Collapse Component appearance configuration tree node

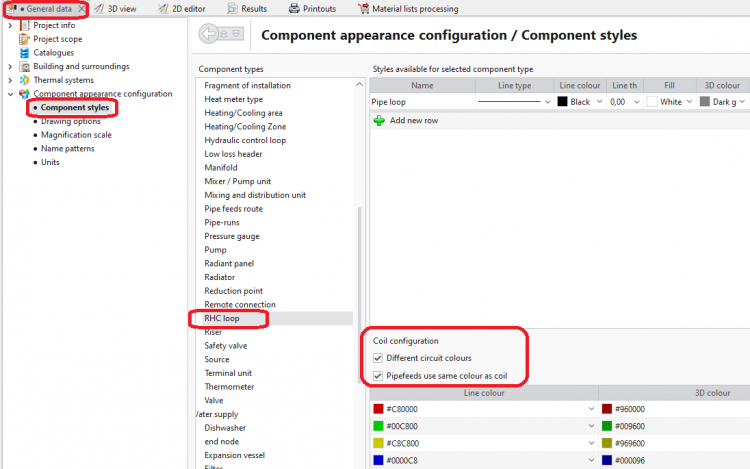point(10,94)
